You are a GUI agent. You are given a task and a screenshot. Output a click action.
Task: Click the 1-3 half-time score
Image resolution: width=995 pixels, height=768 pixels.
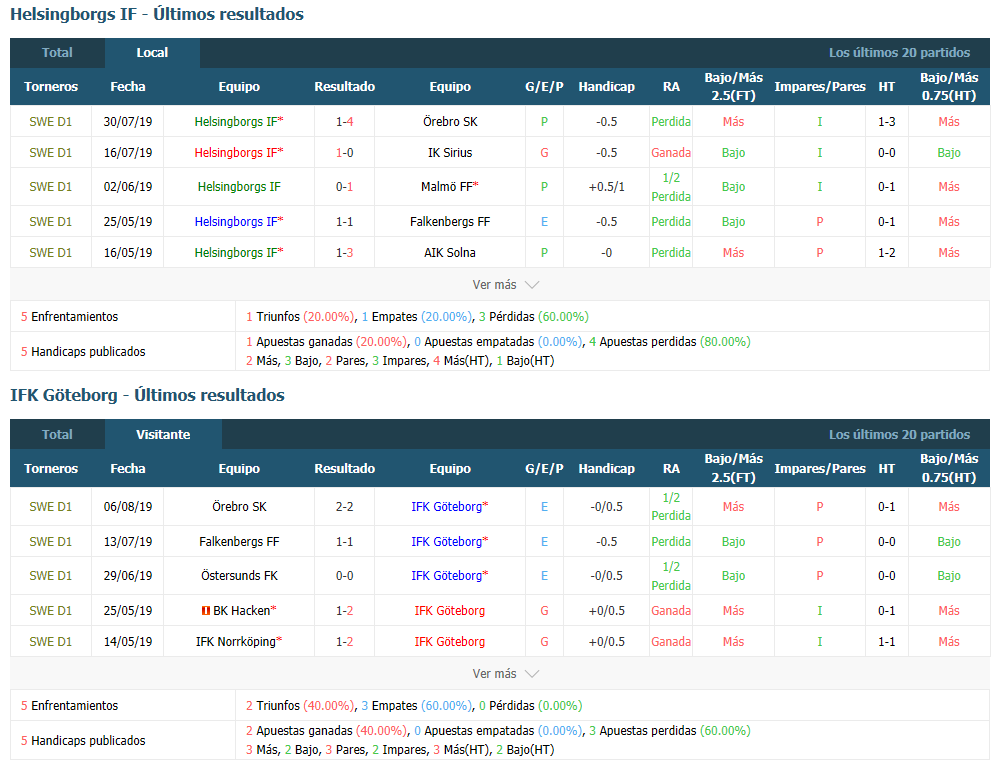tap(886, 122)
